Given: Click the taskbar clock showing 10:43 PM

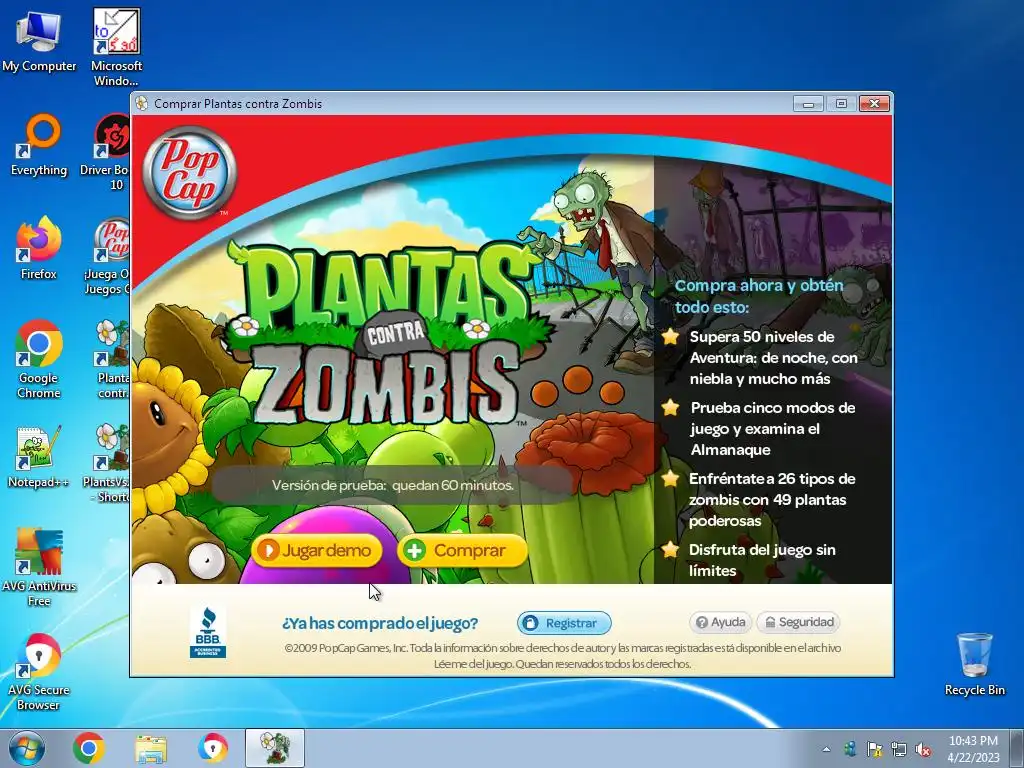Looking at the screenshot, I should [973, 749].
